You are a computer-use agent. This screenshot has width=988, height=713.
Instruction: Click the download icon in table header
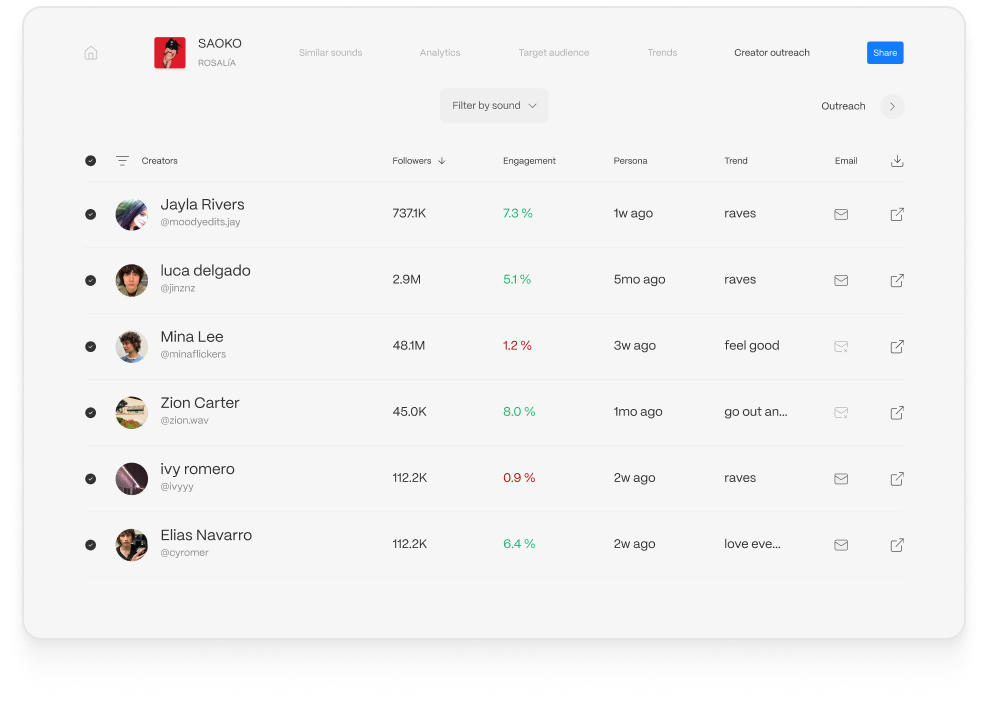coord(897,161)
